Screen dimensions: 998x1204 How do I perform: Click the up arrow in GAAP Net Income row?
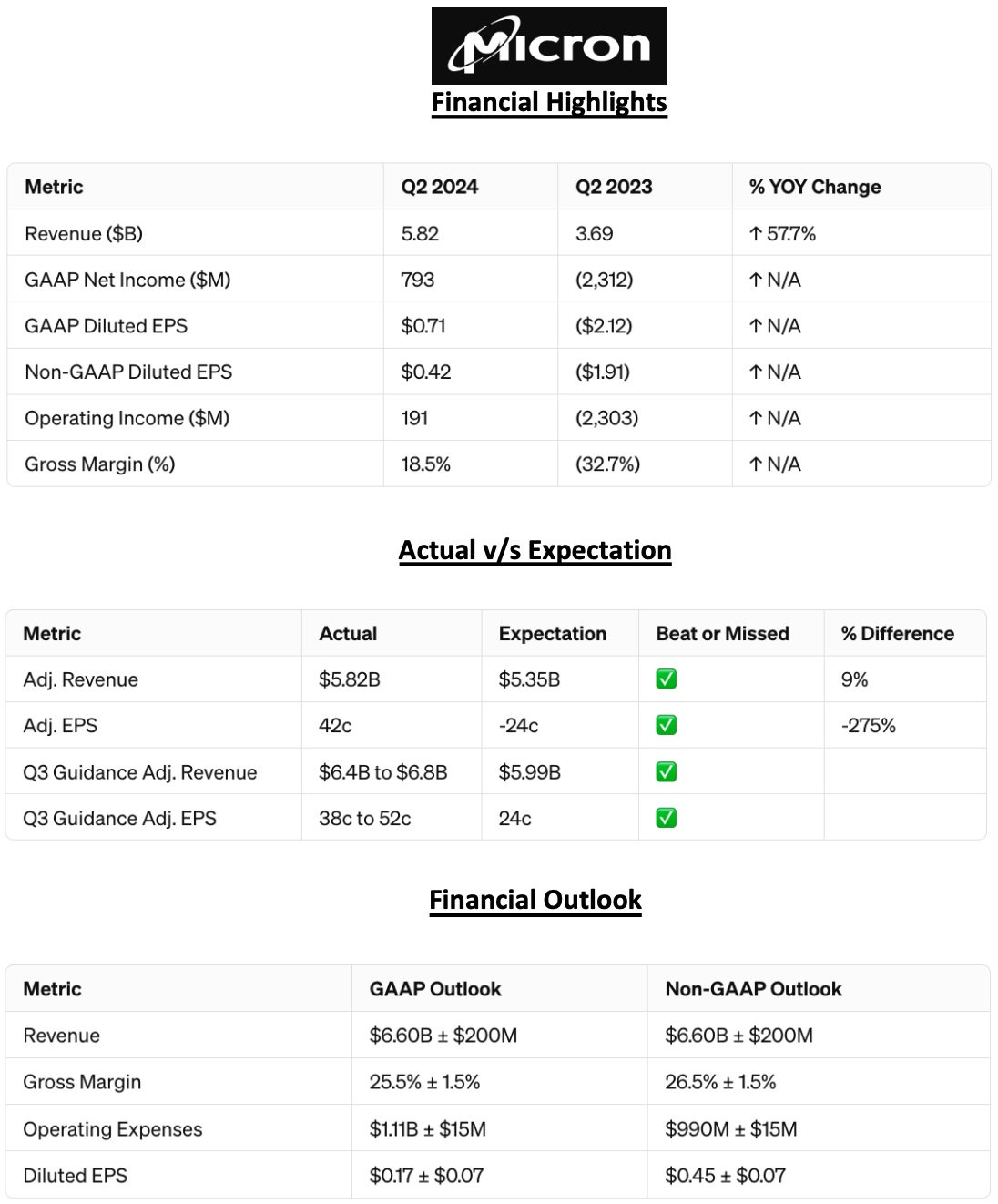tap(756, 281)
